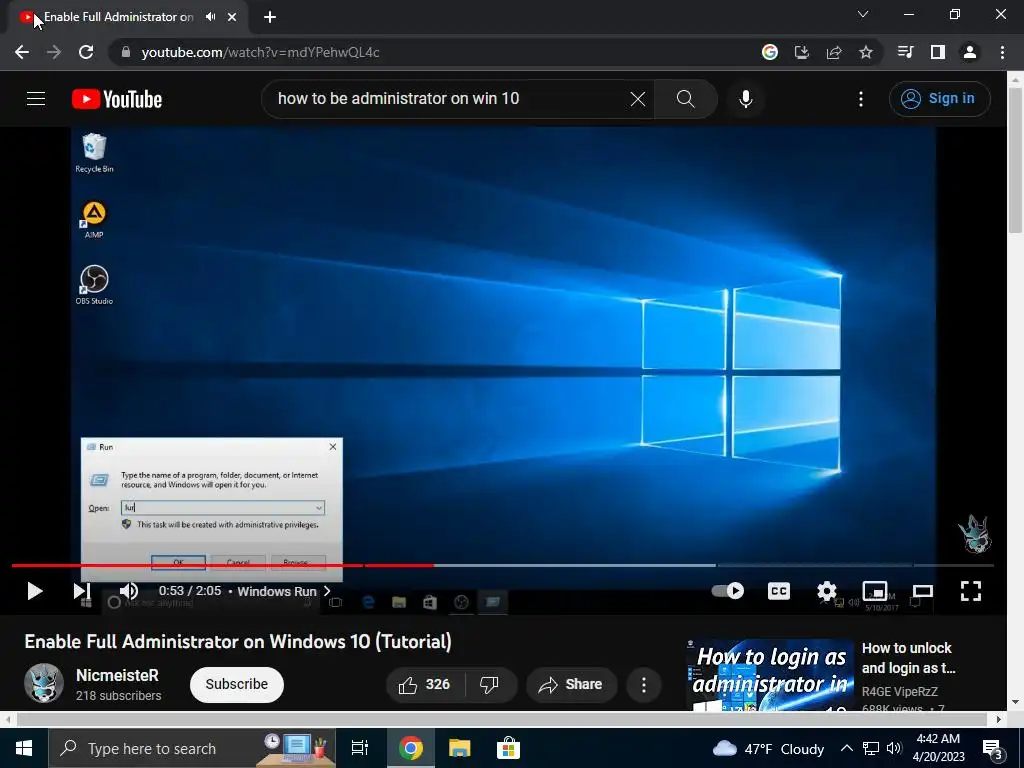Open Task View on taskbar
1024x768 pixels.
(x=360, y=748)
